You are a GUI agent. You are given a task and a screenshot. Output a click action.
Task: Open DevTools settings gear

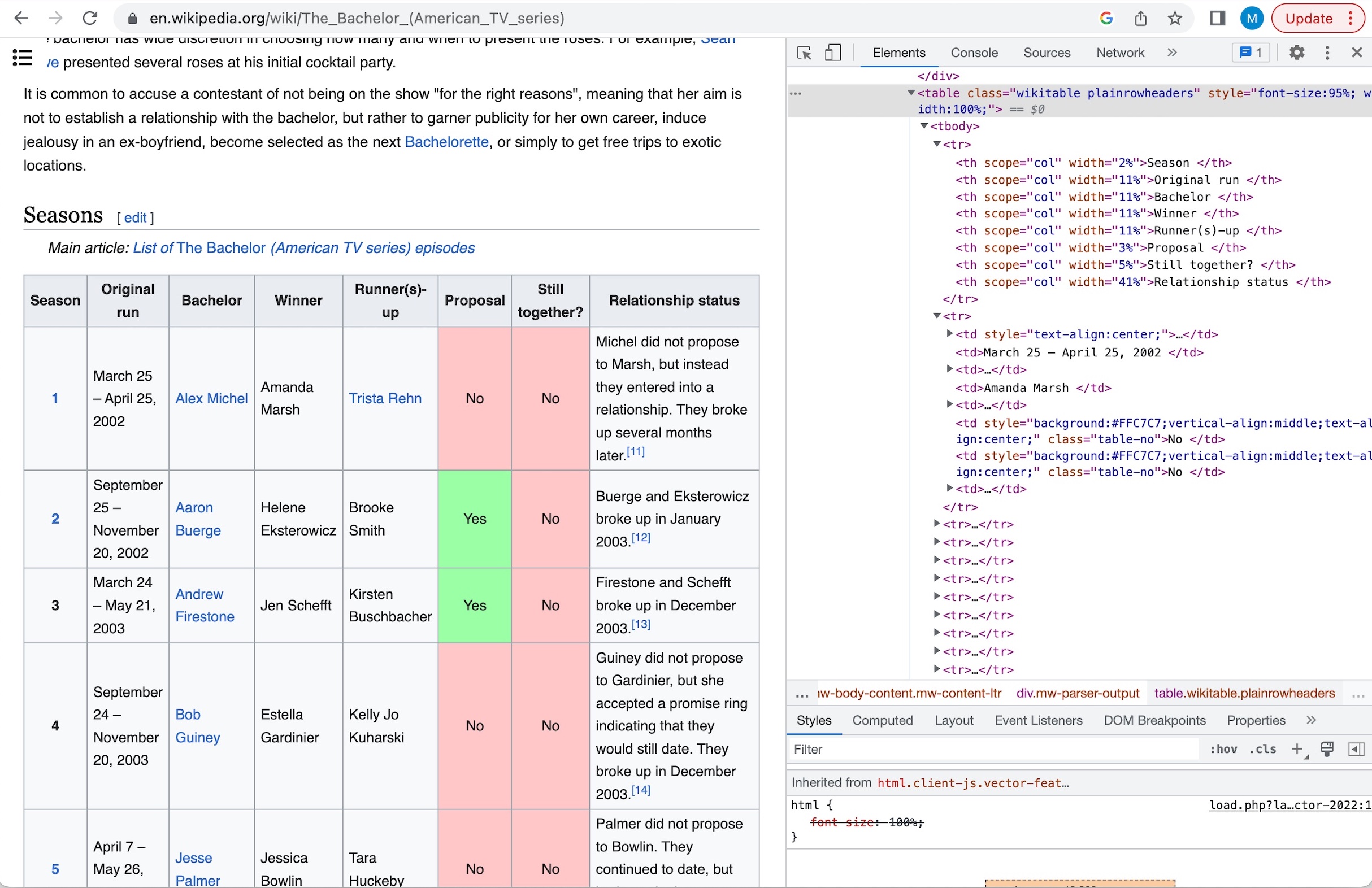(x=1296, y=53)
